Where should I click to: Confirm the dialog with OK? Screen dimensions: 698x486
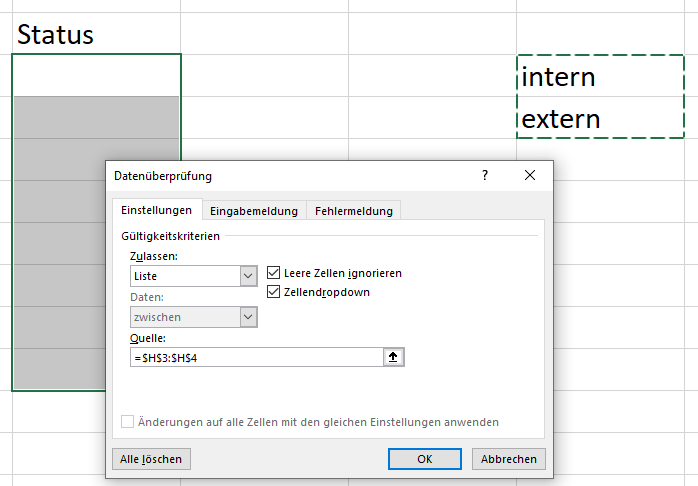click(x=425, y=459)
